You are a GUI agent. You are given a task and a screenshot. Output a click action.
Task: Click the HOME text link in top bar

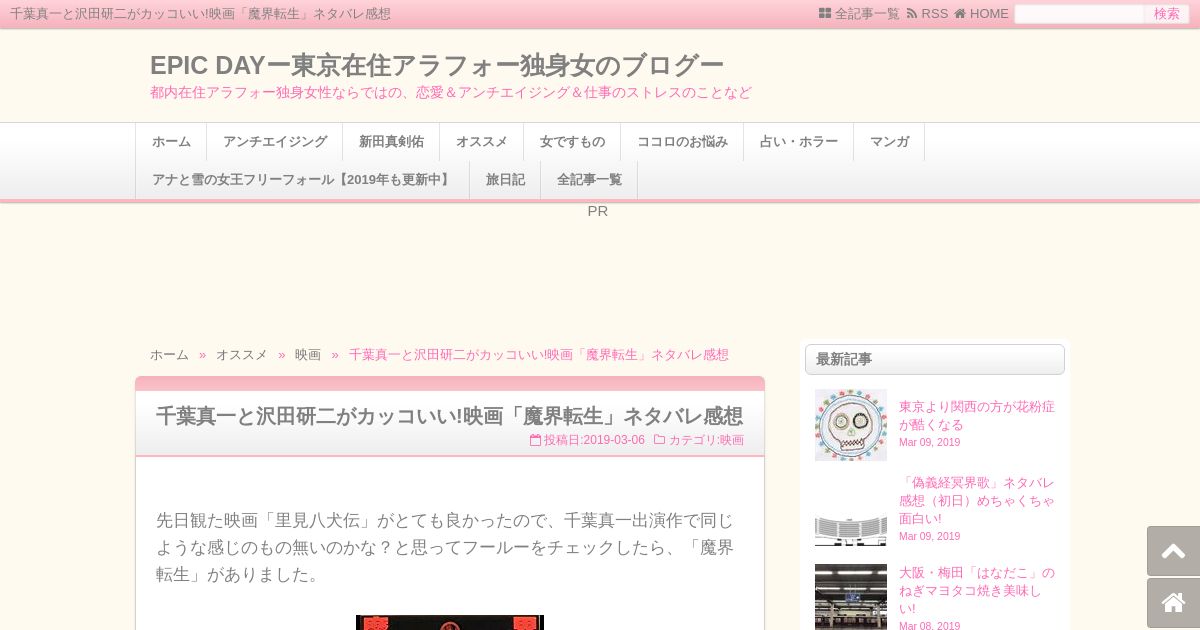(x=989, y=14)
